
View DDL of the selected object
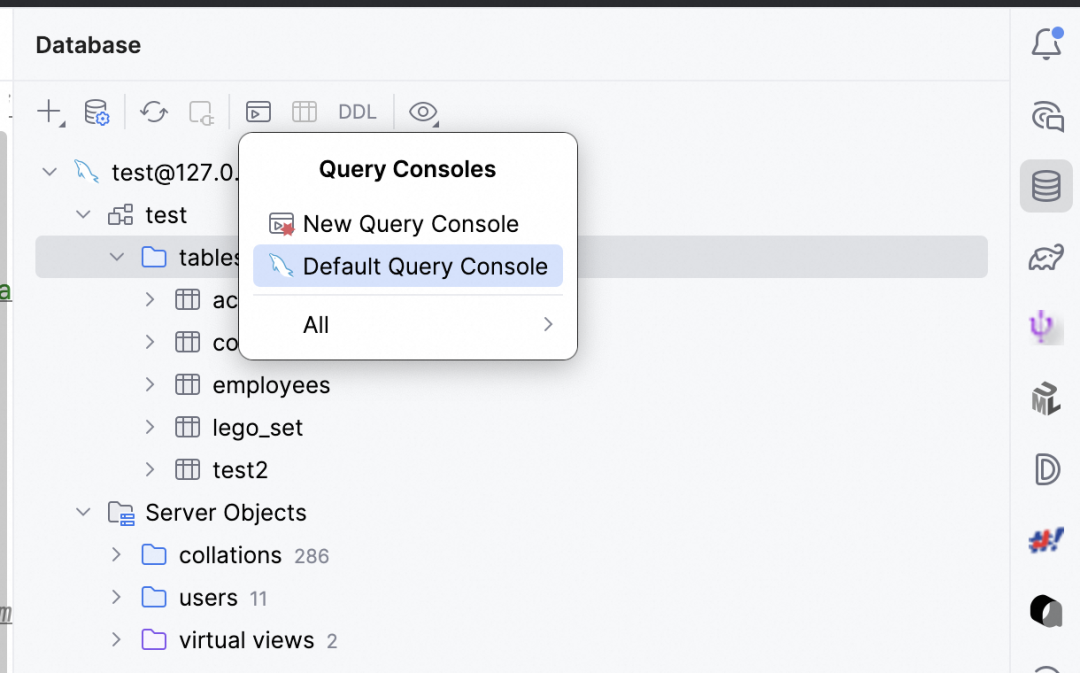[x=357, y=111]
